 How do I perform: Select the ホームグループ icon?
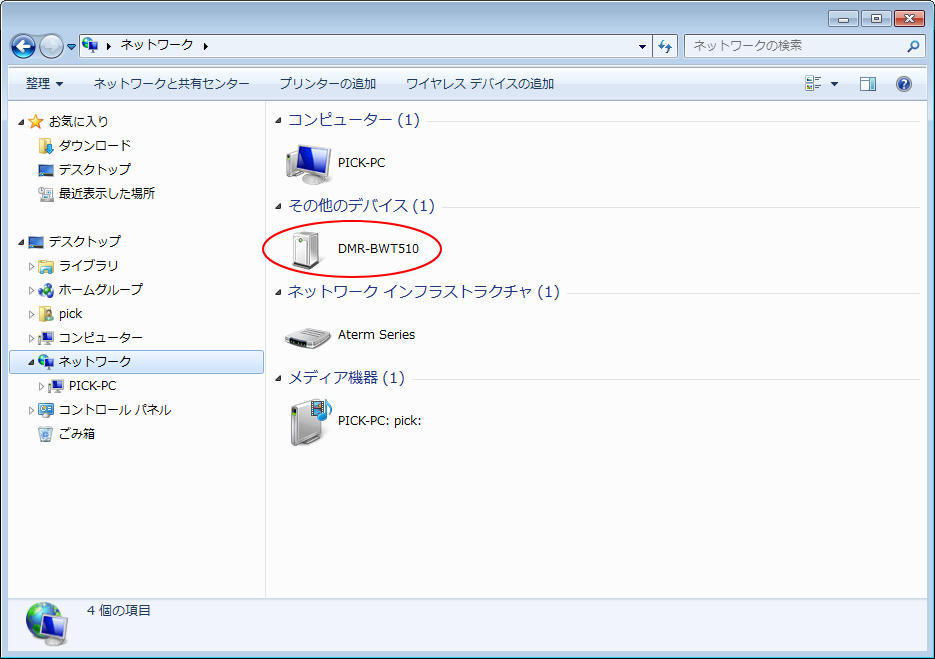(45, 290)
